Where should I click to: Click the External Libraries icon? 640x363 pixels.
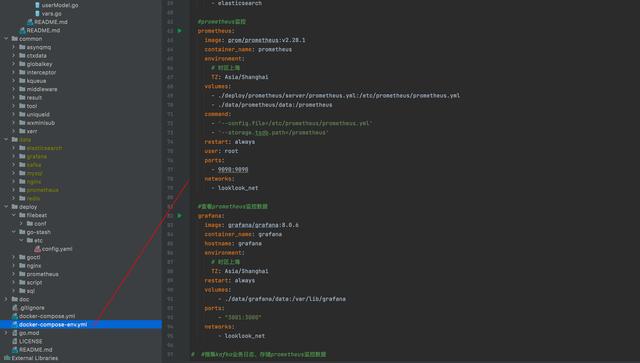[x=7, y=358]
